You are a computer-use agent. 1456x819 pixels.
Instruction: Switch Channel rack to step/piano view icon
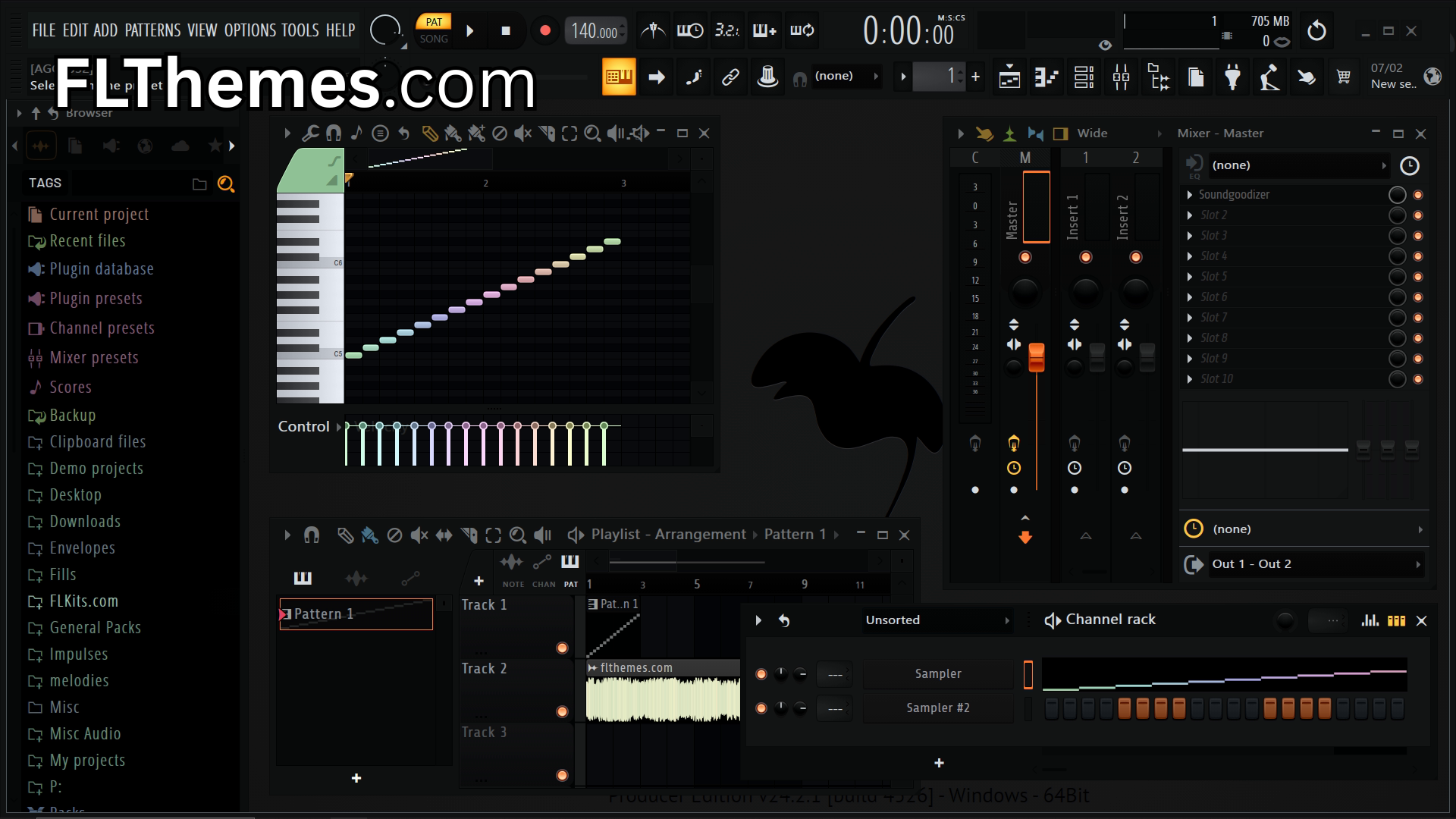coord(1396,620)
